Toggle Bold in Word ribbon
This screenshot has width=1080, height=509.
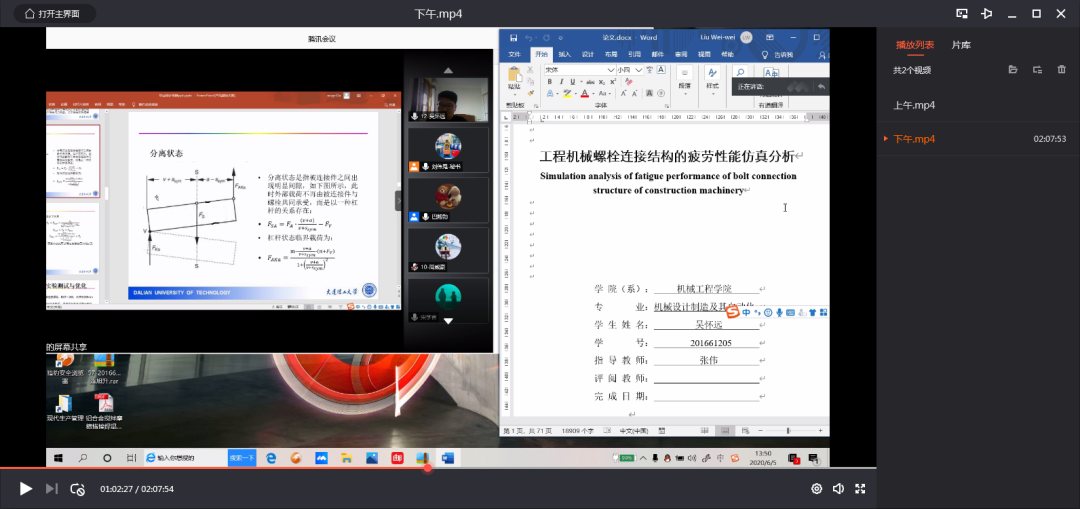pyautogui.click(x=550, y=82)
